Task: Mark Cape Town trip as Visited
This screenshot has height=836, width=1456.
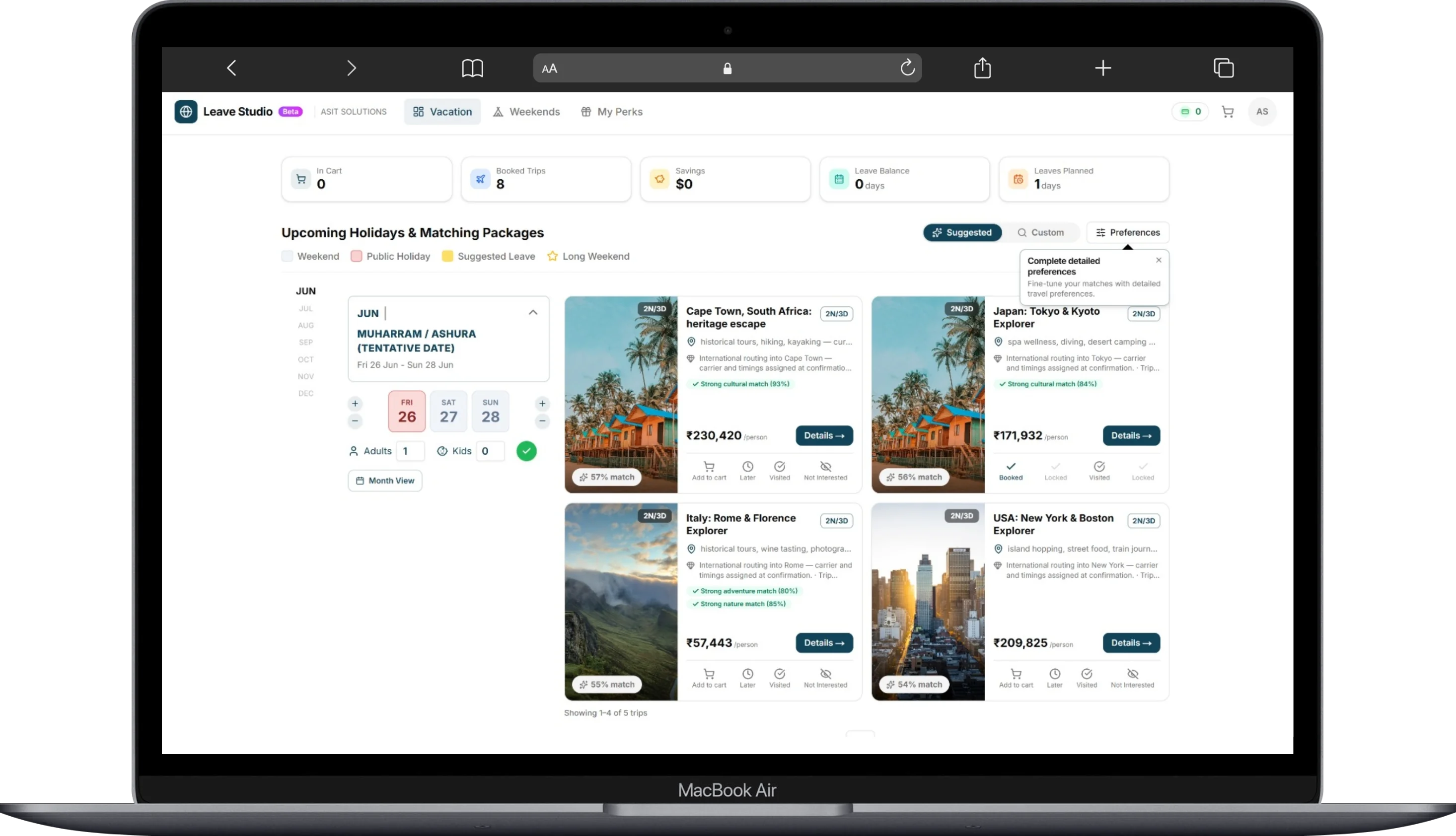Action: tap(780, 470)
